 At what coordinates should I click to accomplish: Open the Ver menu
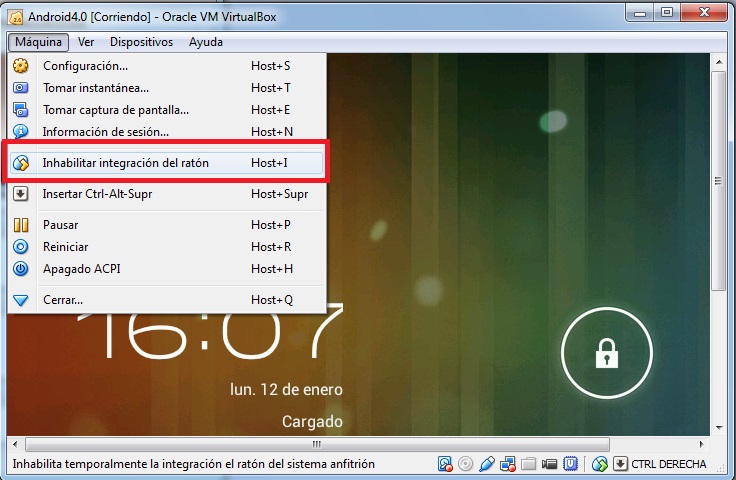pyautogui.click(x=86, y=42)
